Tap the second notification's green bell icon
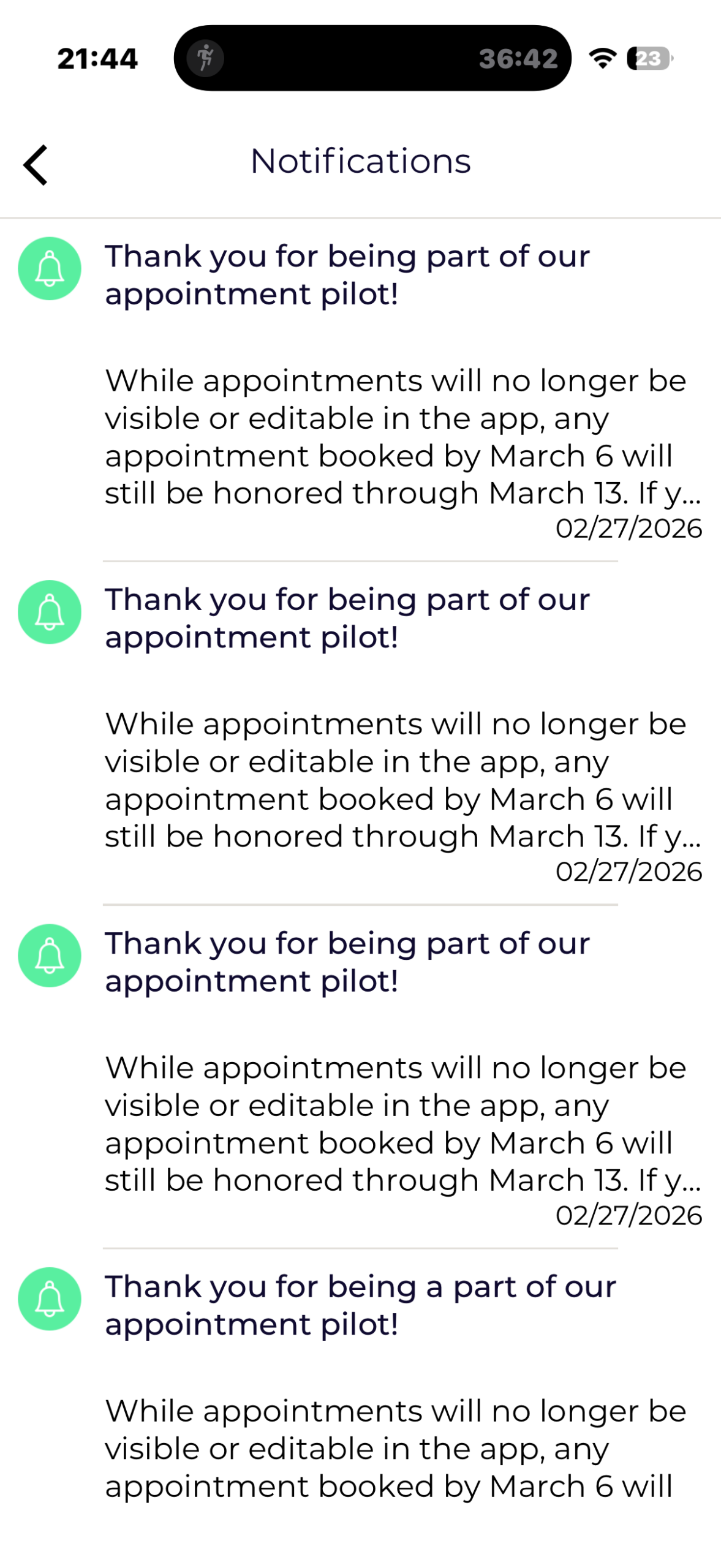This screenshot has height=1568, width=721. click(50, 611)
